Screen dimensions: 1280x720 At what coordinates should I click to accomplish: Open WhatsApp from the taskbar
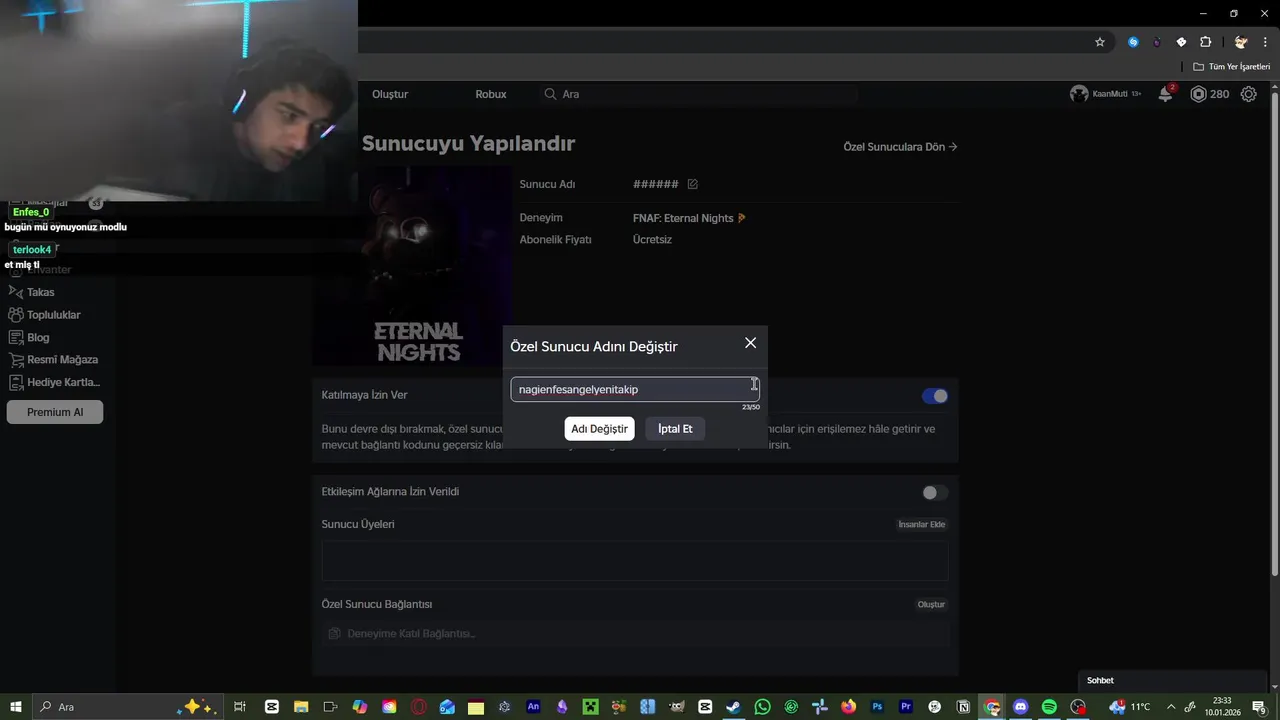[x=763, y=707]
